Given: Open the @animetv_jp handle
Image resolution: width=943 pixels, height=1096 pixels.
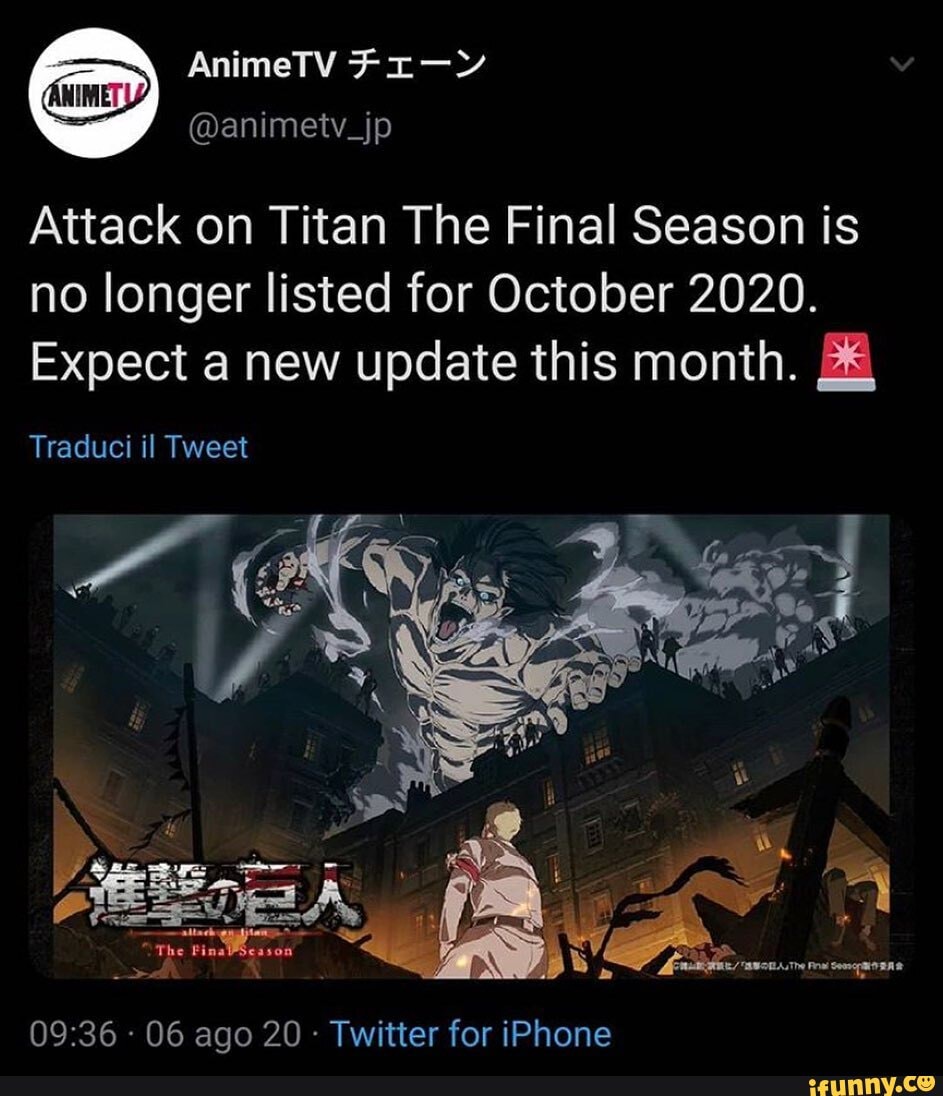Looking at the screenshot, I should click(x=289, y=127).
